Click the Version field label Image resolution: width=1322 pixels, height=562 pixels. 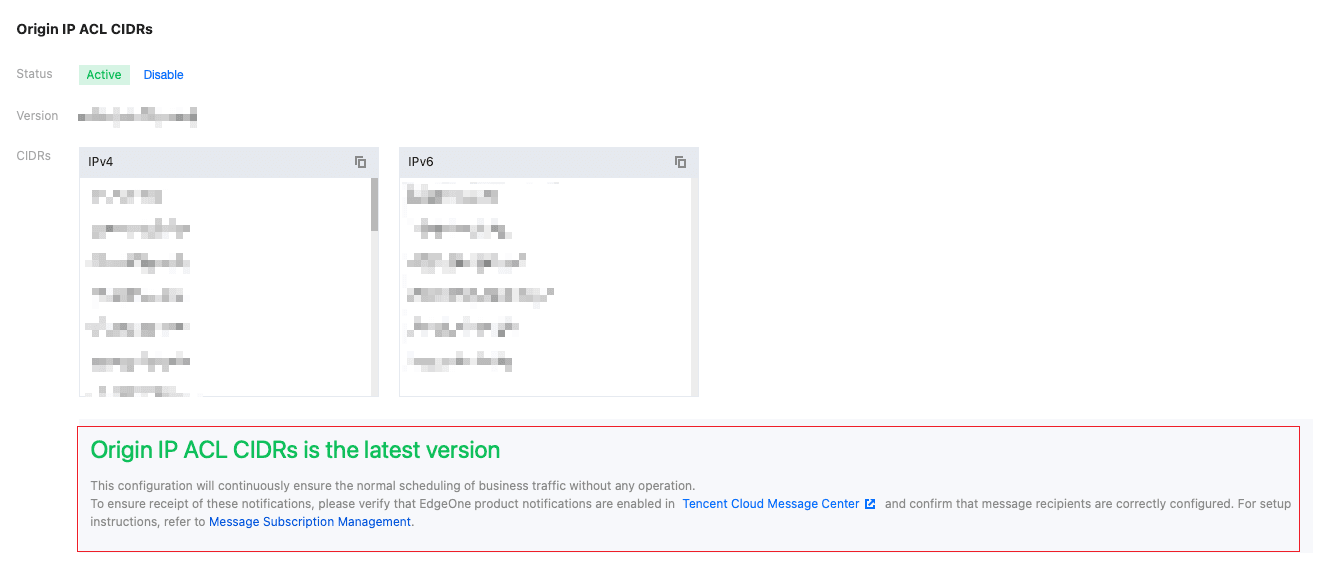[37, 116]
